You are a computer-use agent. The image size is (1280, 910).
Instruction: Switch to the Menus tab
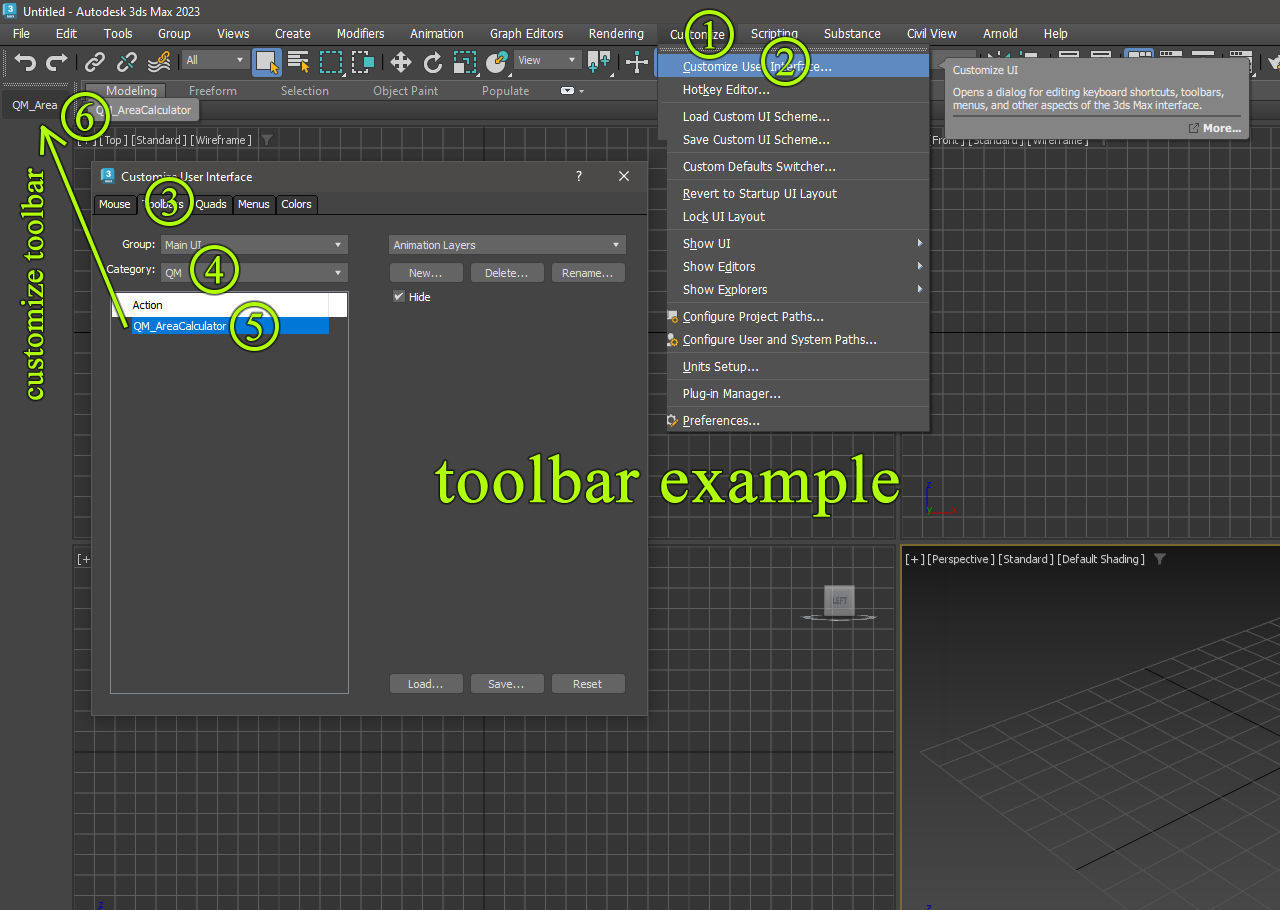click(254, 204)
